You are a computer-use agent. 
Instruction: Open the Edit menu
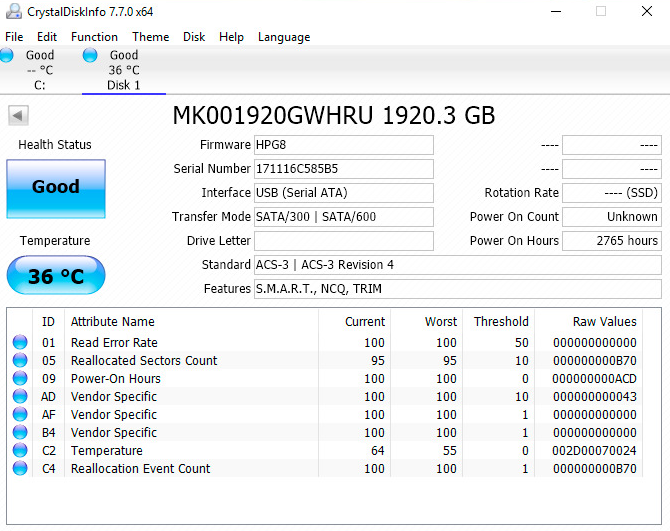pos(47,37)
